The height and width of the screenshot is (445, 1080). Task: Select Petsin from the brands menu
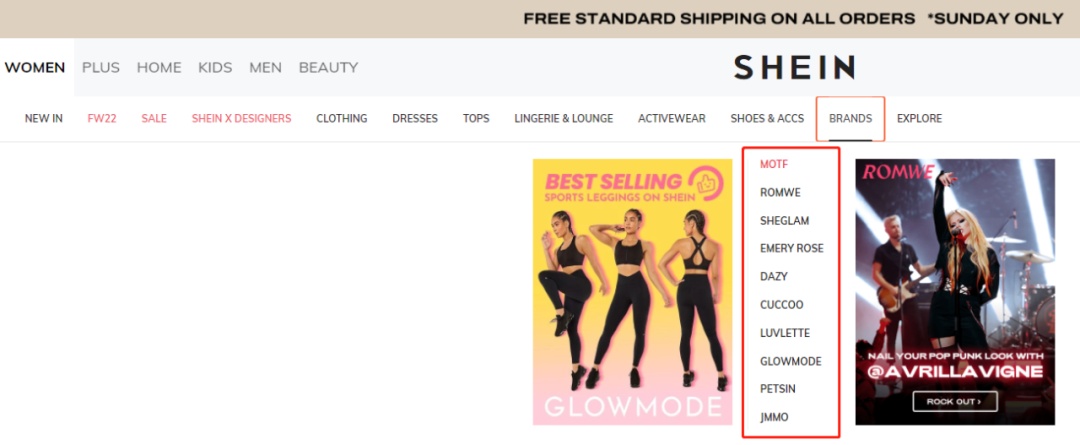point(778,389)
